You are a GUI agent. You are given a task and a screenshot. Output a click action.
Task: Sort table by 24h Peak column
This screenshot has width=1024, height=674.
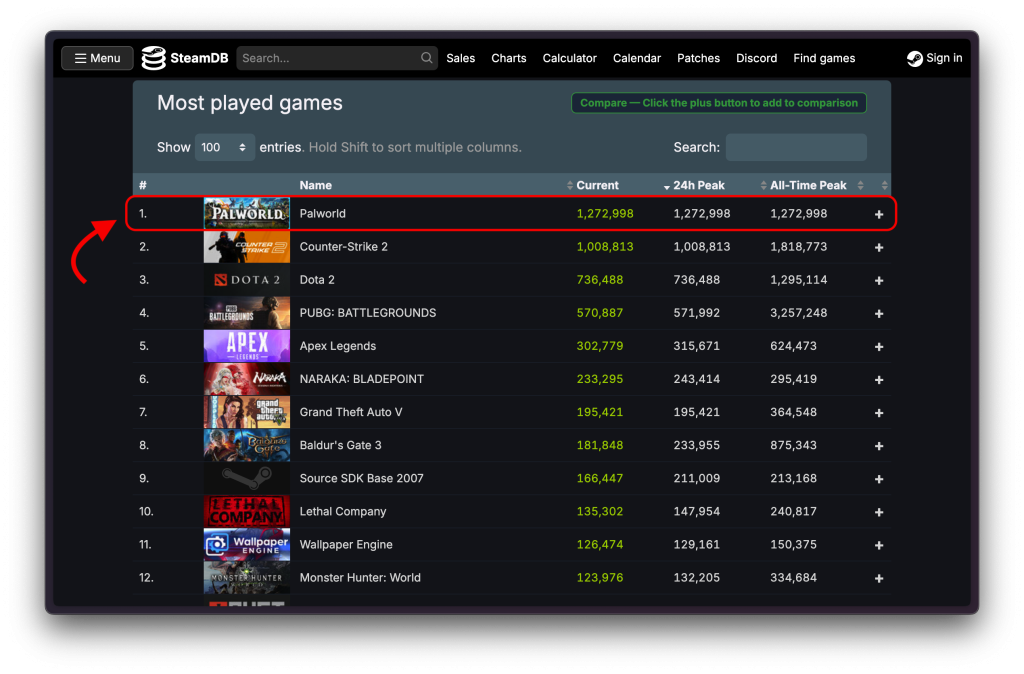pyautogui.click(x=698, y=185)
